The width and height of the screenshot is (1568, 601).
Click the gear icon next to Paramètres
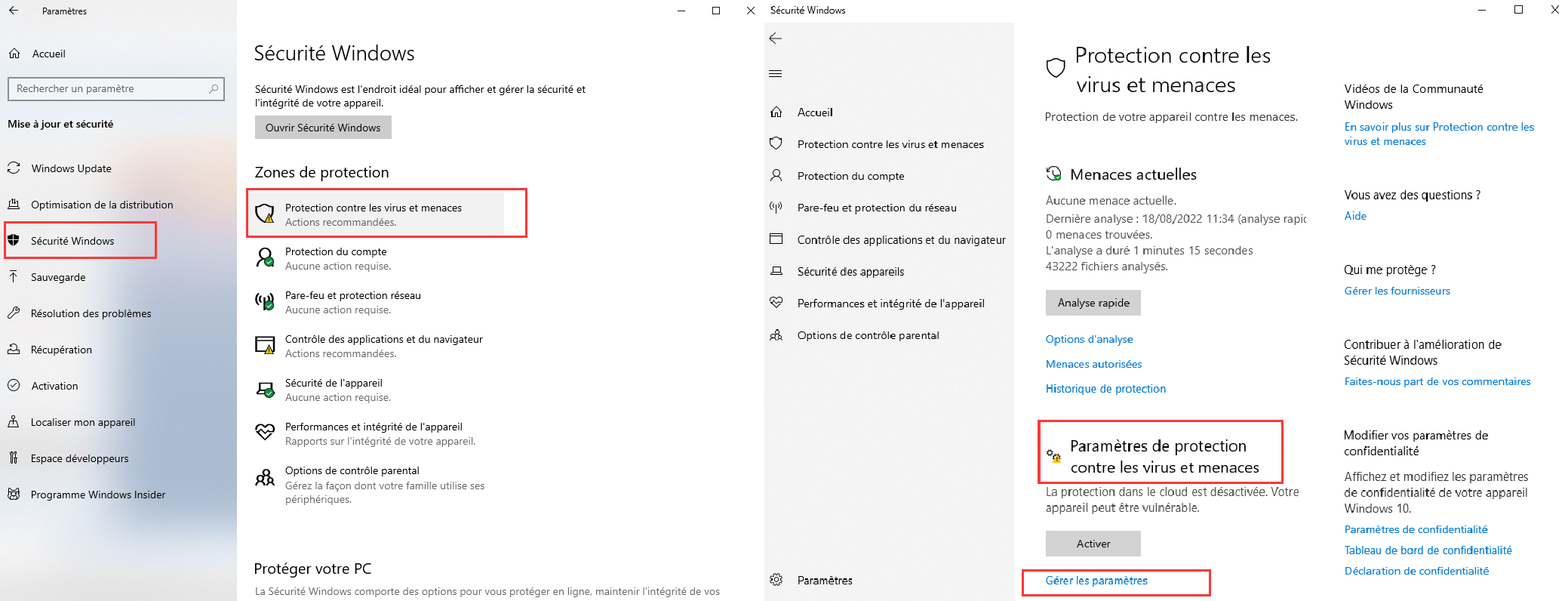(x=776, y=580)
